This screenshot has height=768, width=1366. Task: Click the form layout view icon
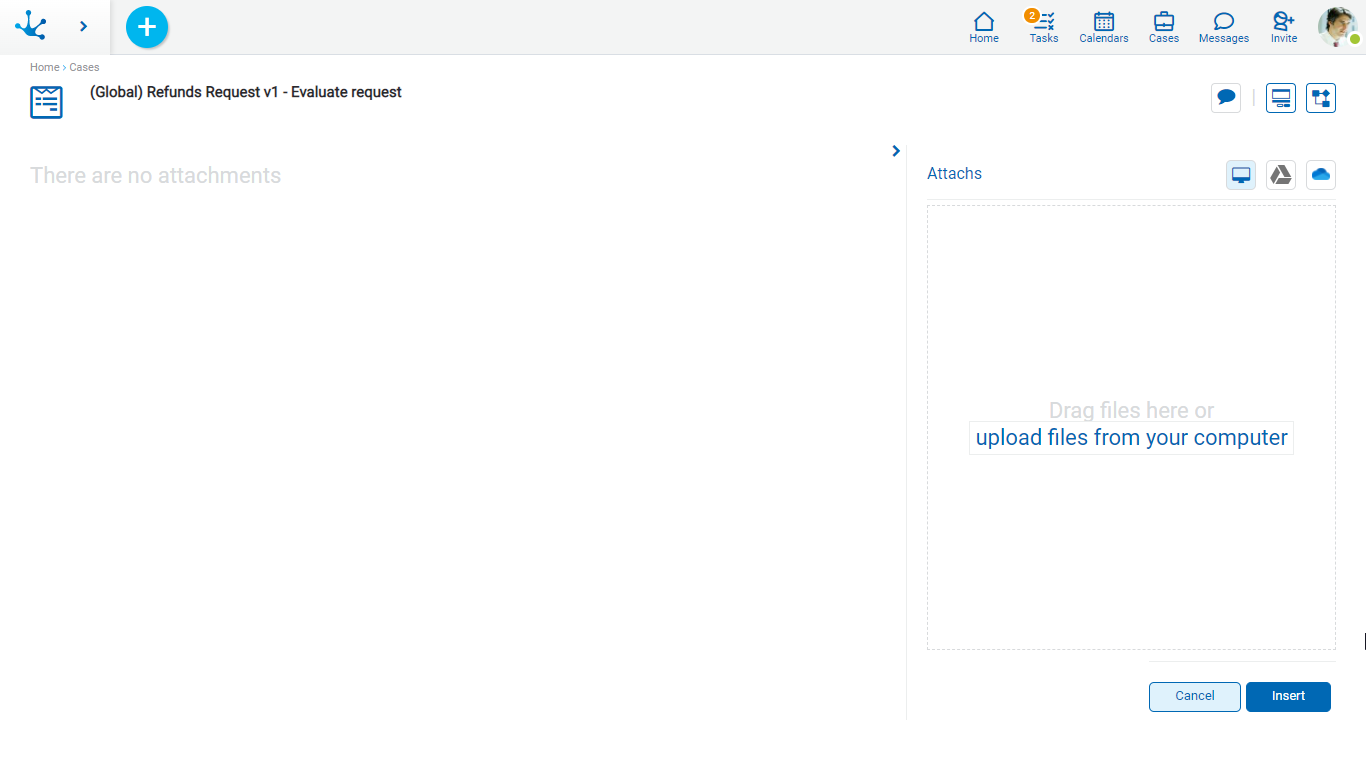coord(1280,98)
